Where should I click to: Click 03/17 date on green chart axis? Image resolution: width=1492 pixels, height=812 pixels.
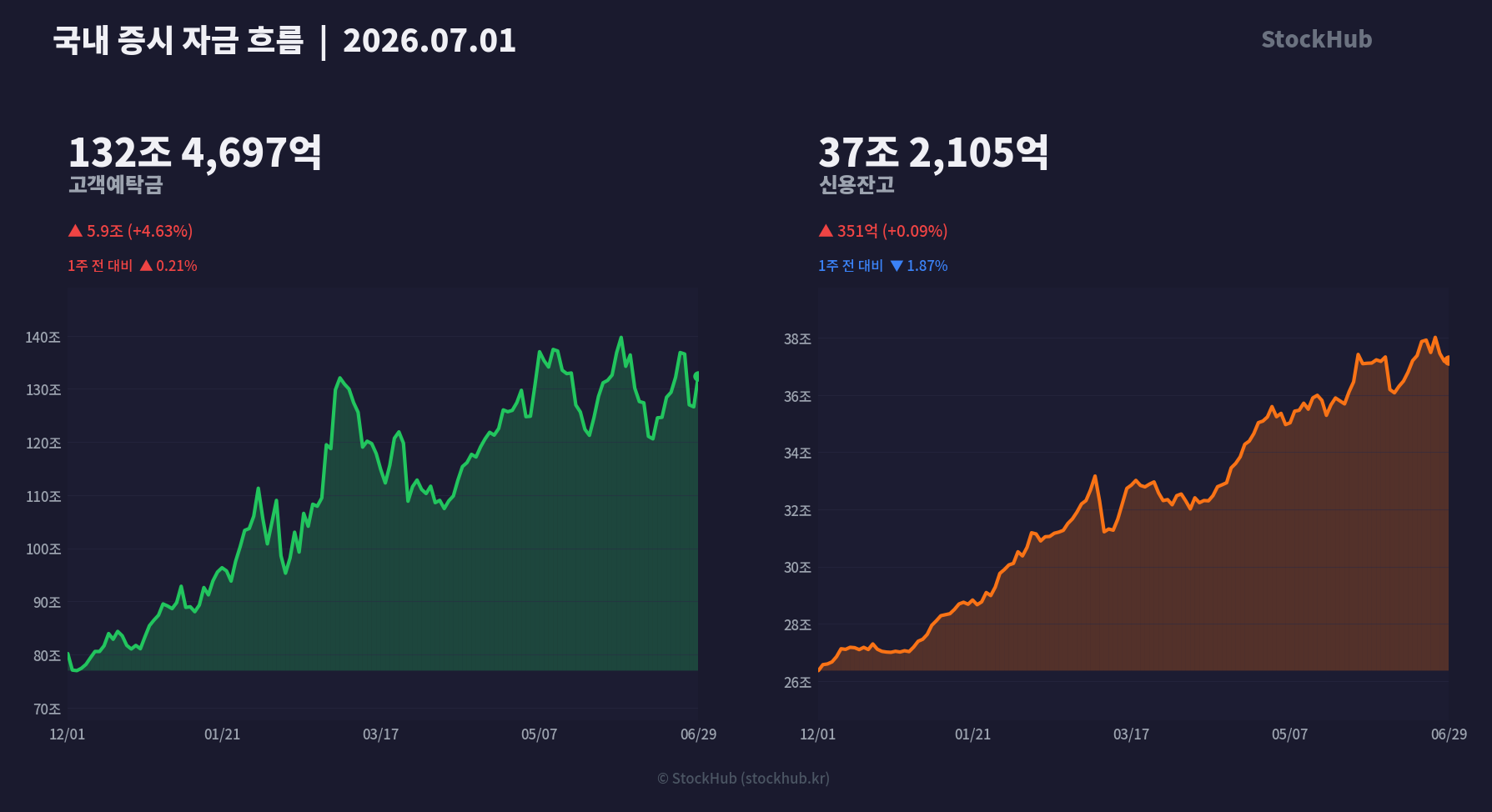(x=381, y=734)
